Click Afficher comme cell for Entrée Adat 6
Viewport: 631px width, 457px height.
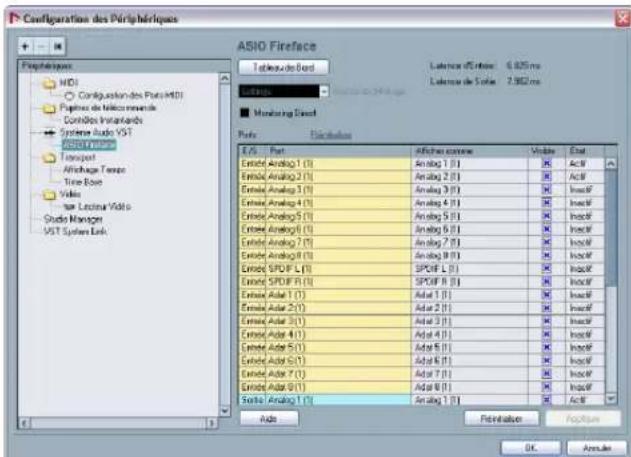470,361
